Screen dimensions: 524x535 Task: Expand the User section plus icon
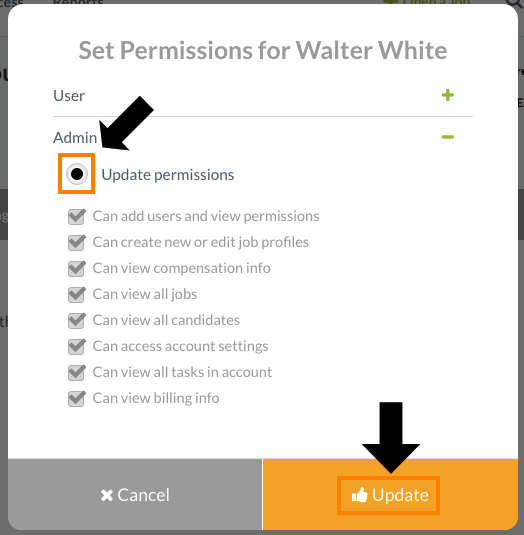pos(448,95)
